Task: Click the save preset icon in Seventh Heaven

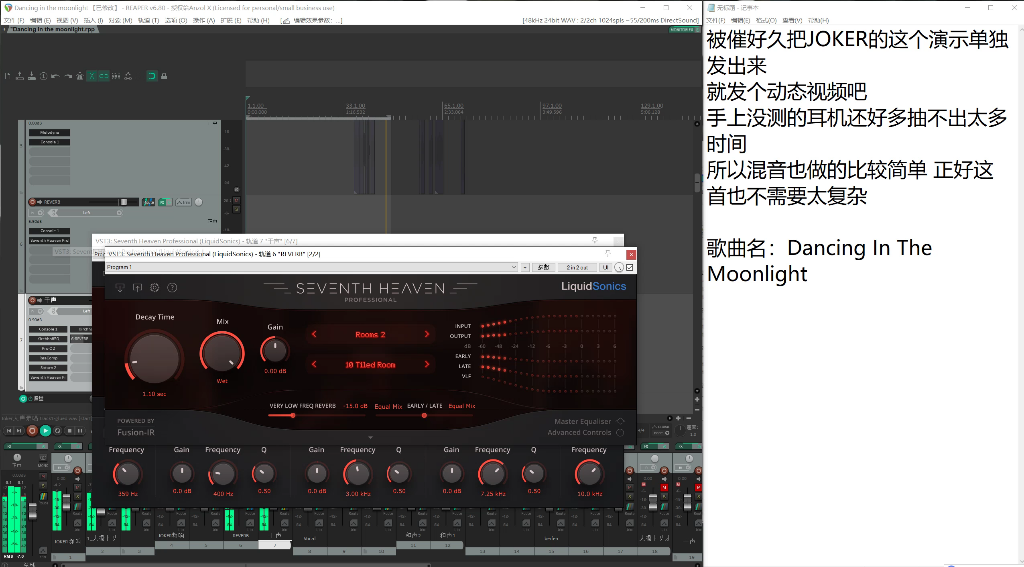Action: (137, 287)
